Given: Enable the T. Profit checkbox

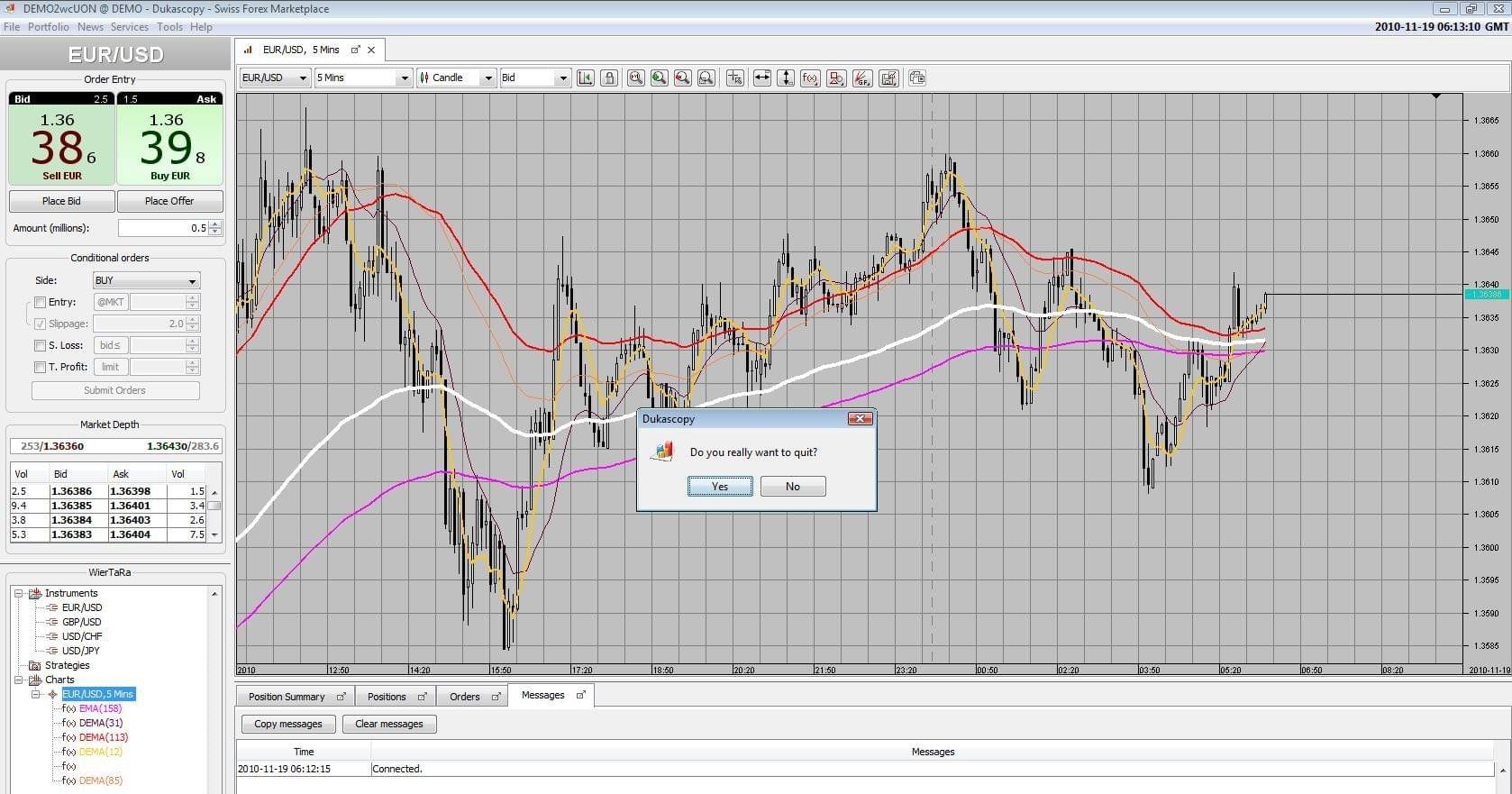Looking at the screenshot, I should click(40, 367).
